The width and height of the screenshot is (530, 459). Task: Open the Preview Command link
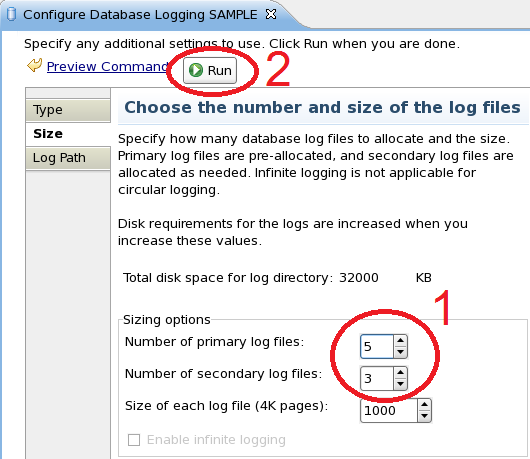(x=107, y=67)
